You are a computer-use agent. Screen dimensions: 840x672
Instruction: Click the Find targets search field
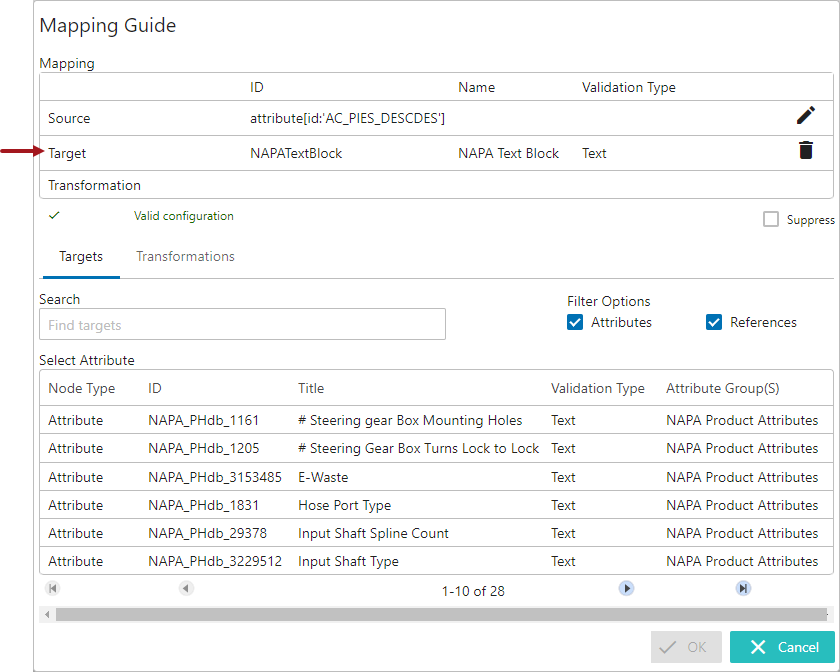(242, 324)
